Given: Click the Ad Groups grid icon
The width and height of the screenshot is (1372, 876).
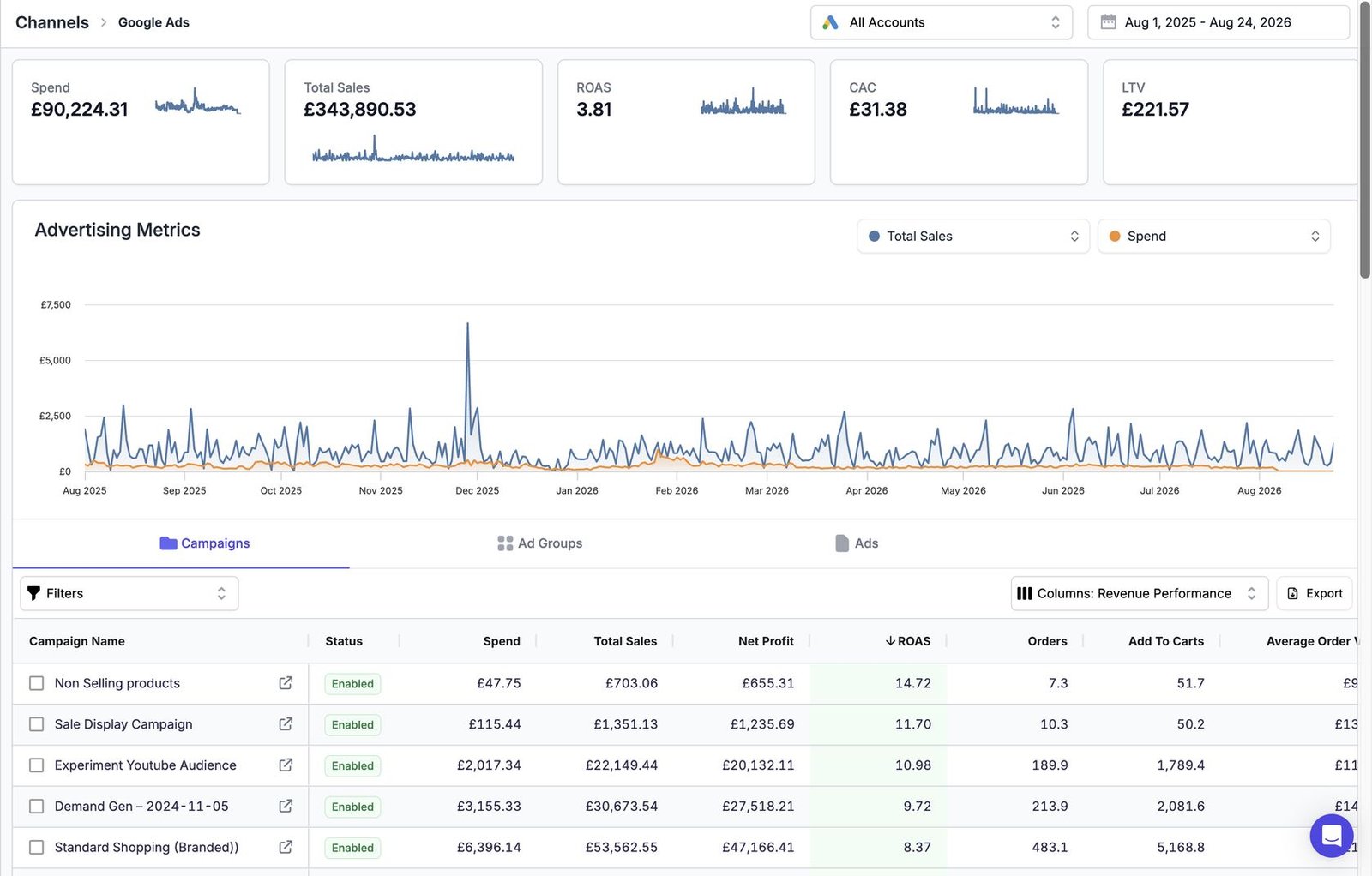Looking at the screenshot, I should (505, 543).
